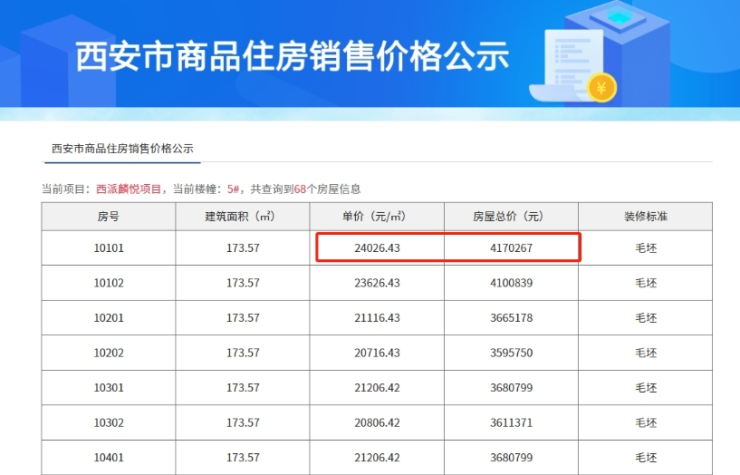Select room number 10102 row

point(108,283)
